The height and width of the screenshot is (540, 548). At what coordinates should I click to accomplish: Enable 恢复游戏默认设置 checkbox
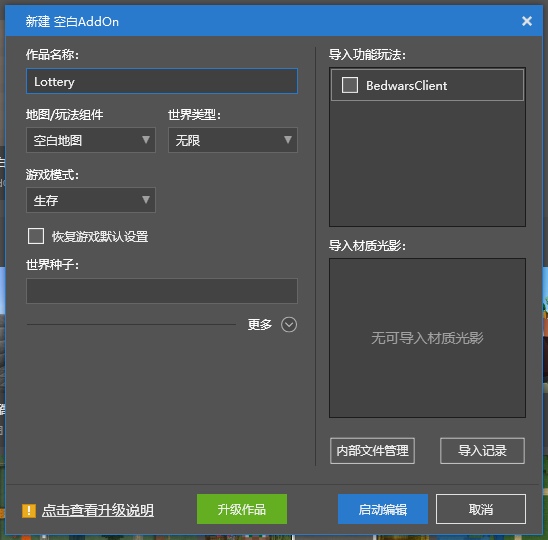click(x=36, y=236)
